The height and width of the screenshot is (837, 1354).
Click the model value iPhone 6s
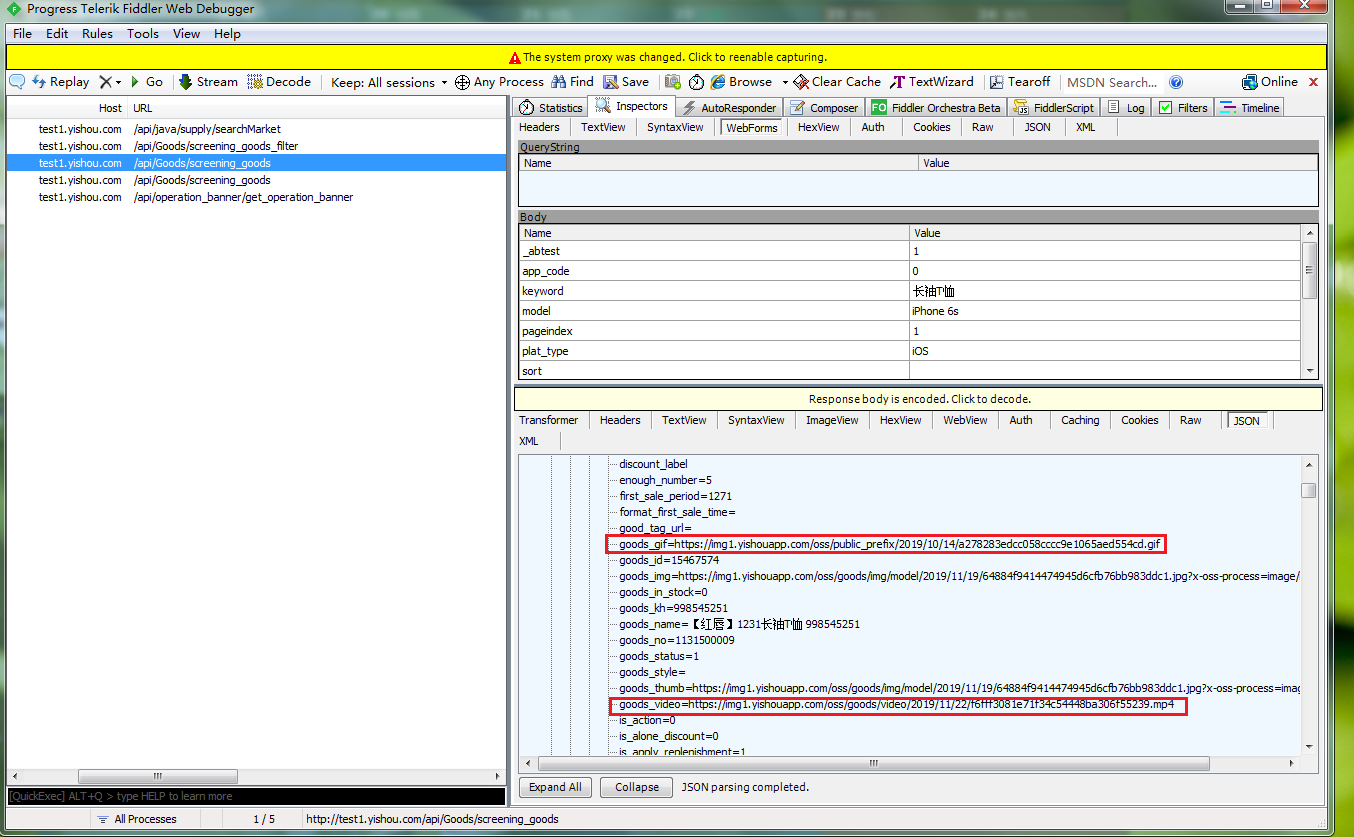click(1105, 311)
